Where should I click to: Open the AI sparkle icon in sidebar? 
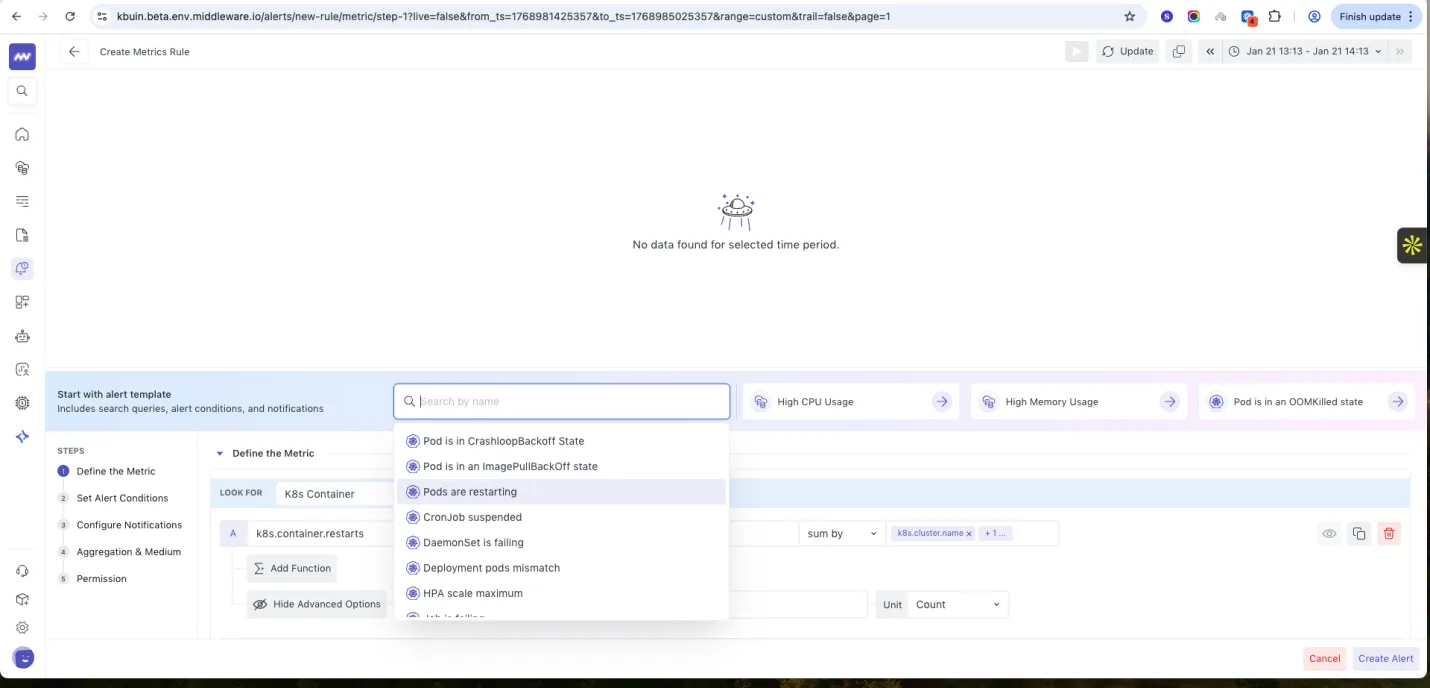[x=22, y=436]
